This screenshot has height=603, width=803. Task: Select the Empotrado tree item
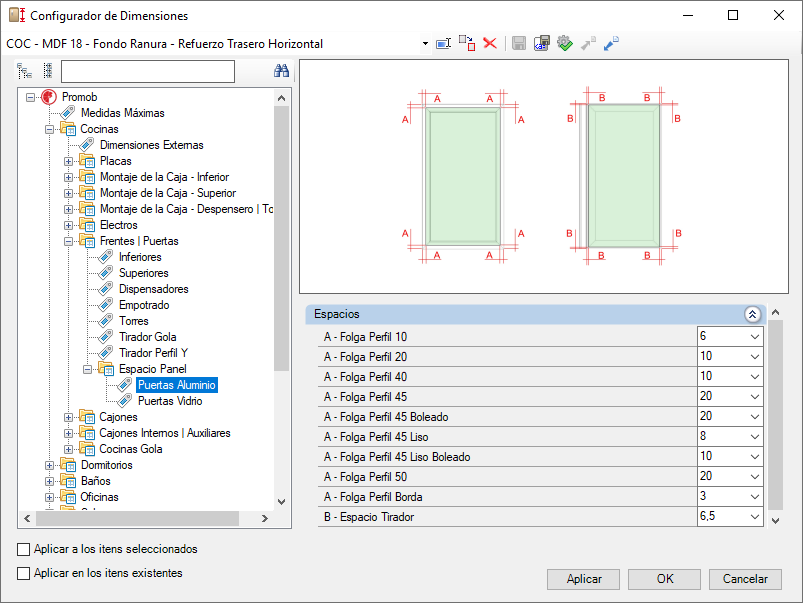point(144,305)
